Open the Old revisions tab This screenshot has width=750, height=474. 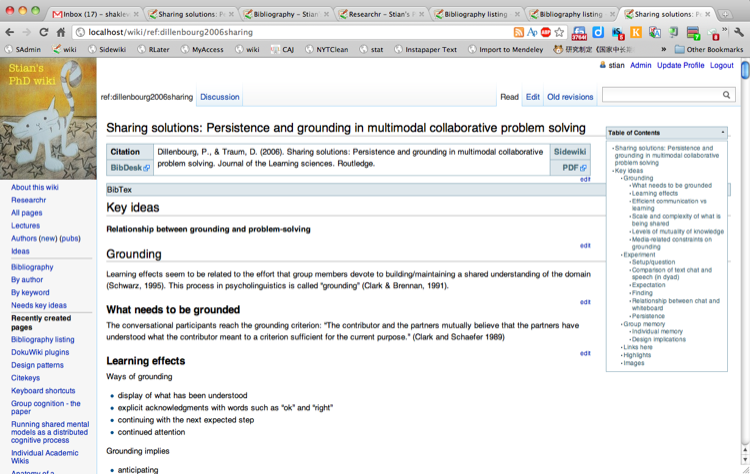[x=570, y=97]
